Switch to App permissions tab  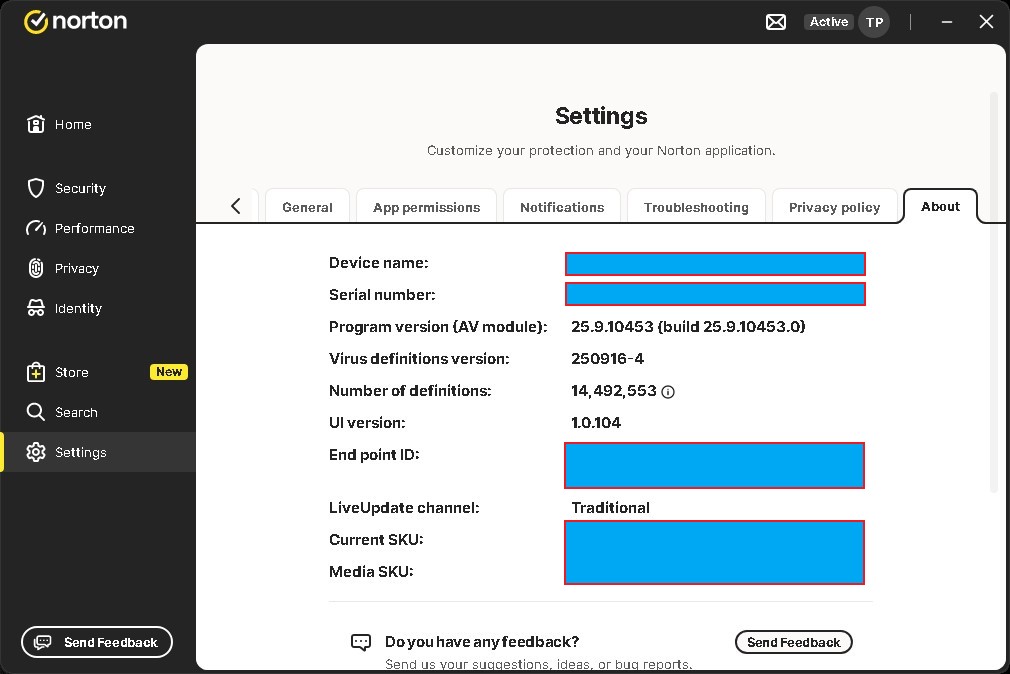pos(426,207)
